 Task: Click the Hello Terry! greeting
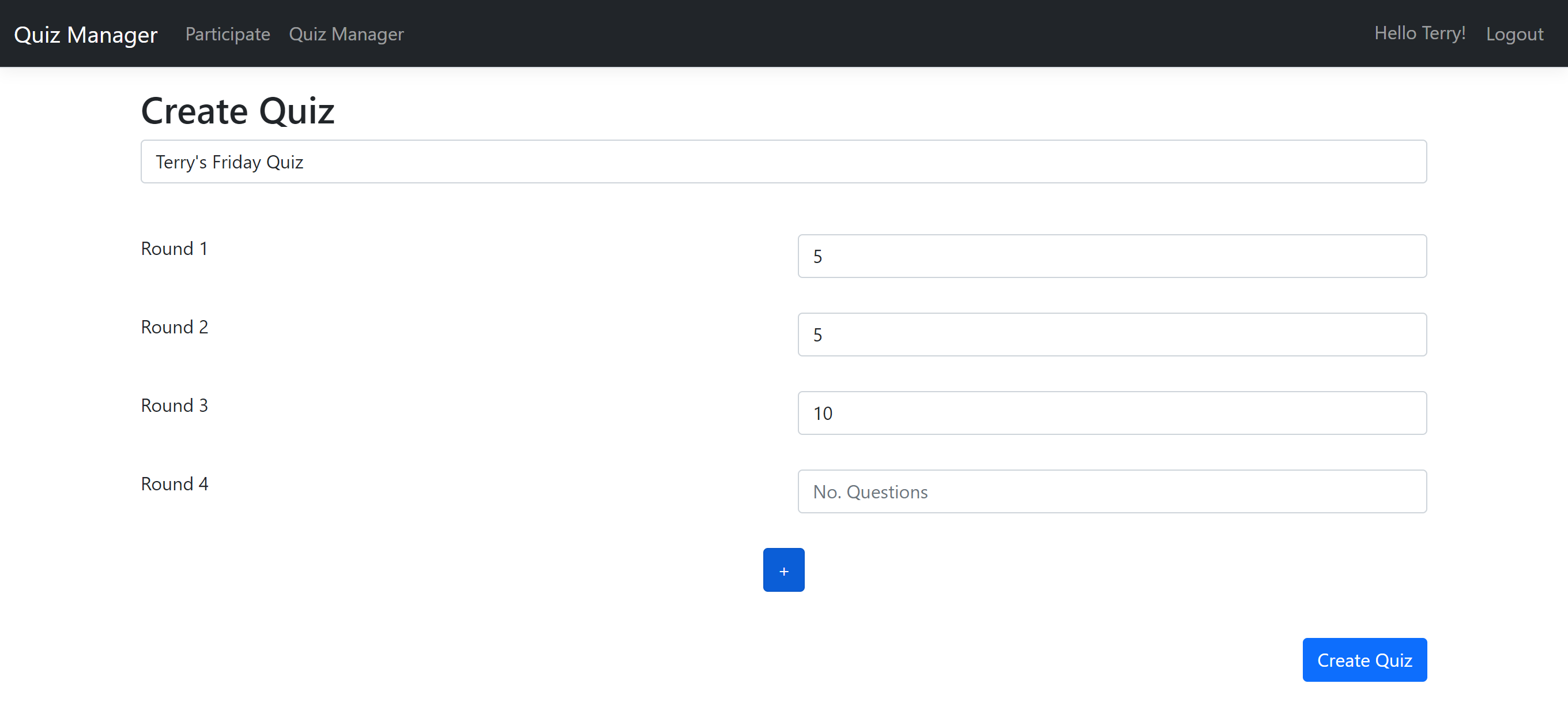[1420, 33]
